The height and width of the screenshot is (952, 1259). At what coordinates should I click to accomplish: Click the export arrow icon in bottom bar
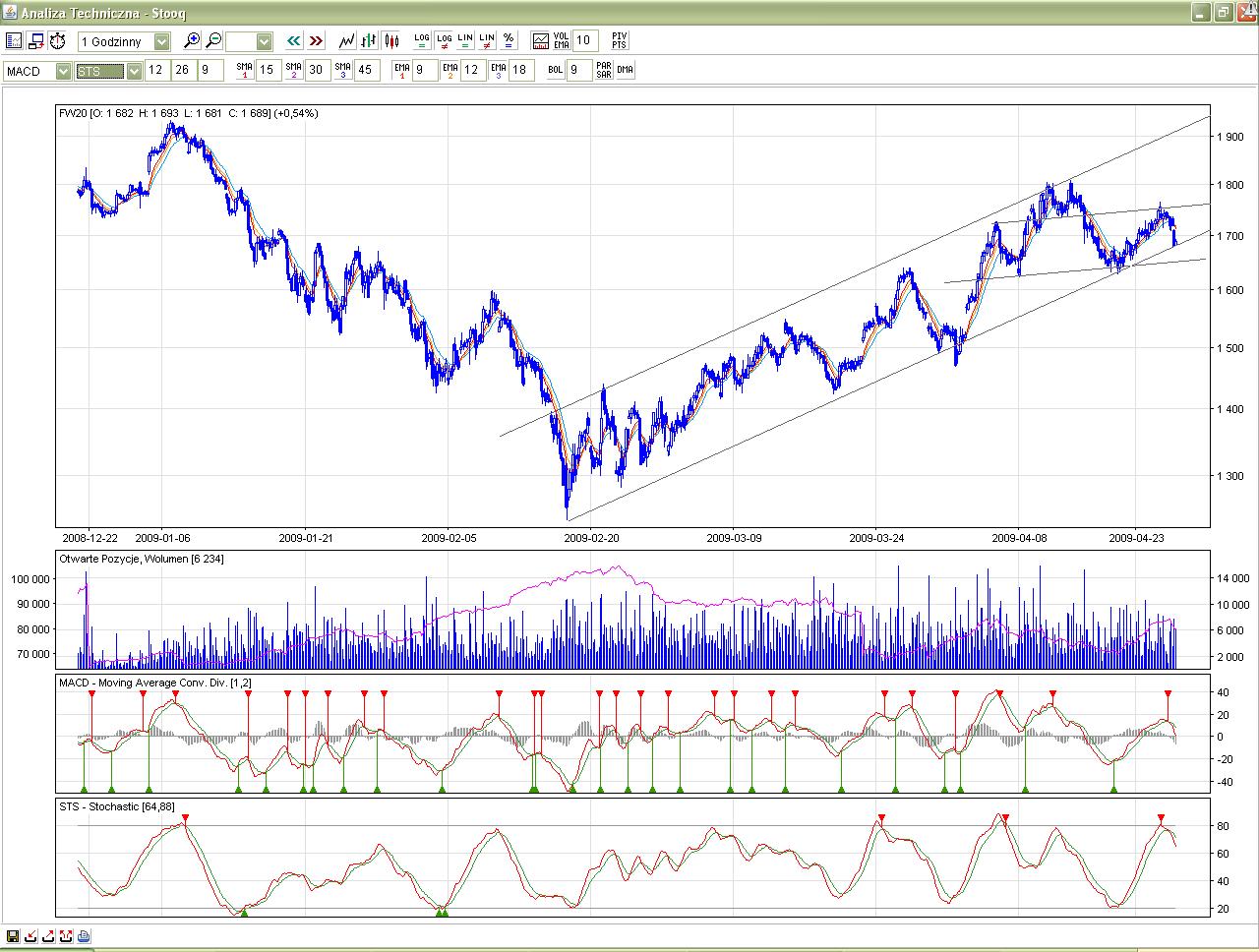[49, 936]
